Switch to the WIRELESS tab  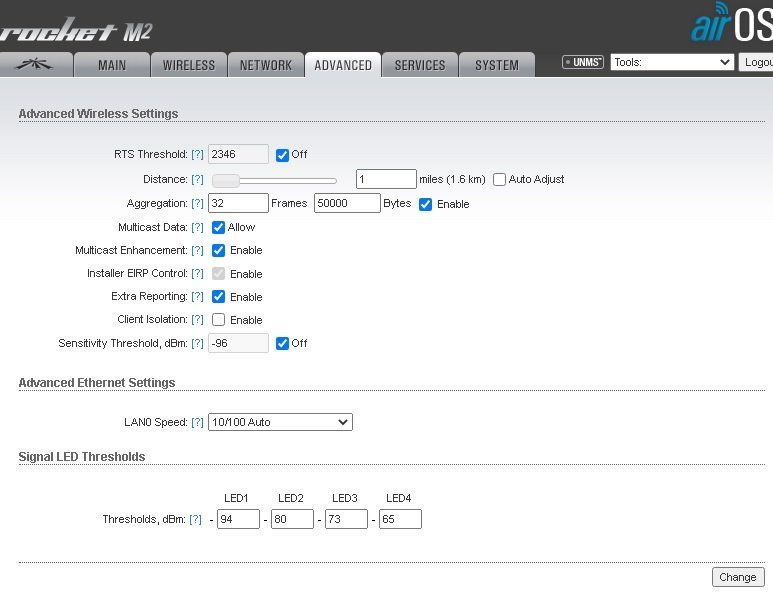[x=189, y=65]
